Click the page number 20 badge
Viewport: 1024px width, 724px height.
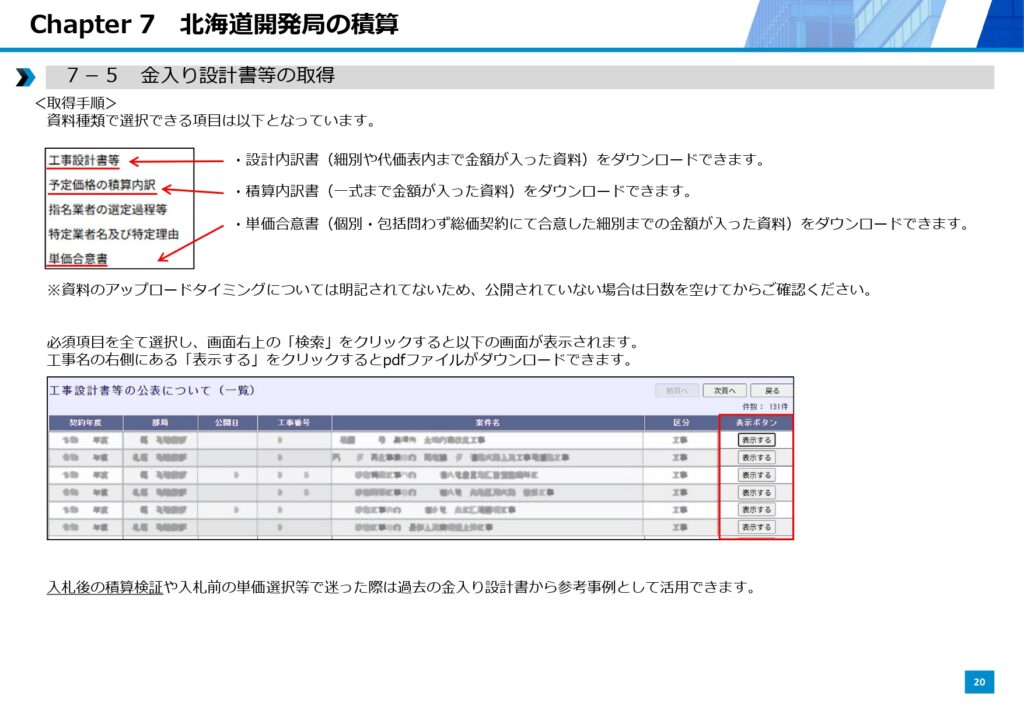pos(979,682)
